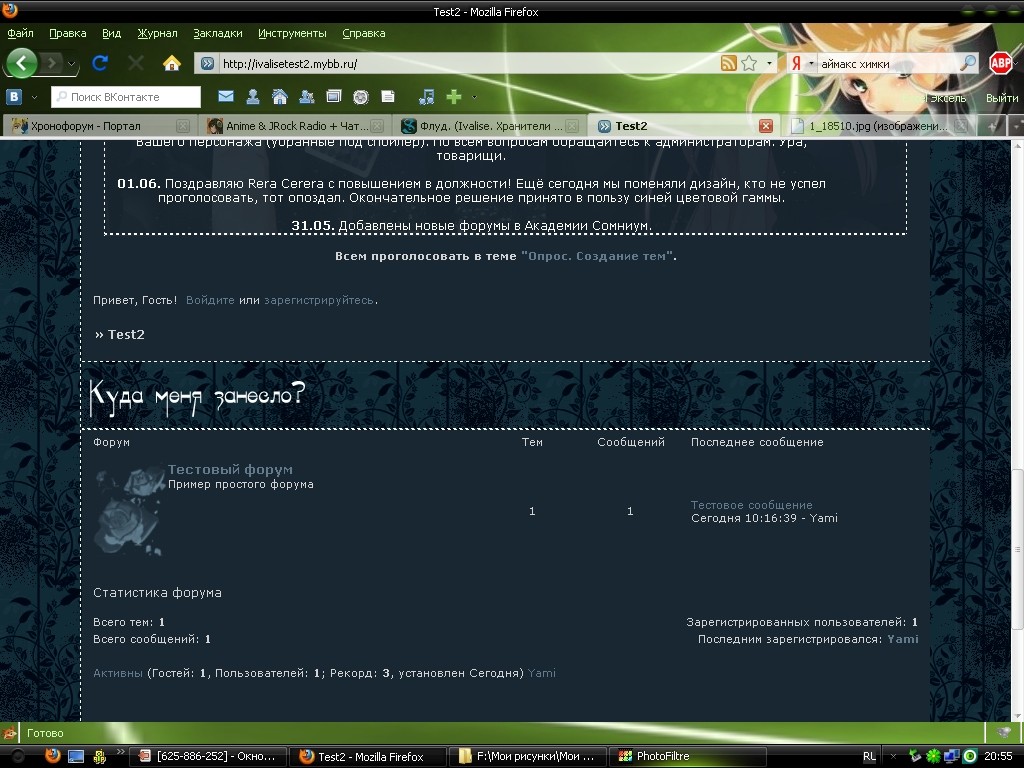1024x768 pixels.
Task: Click the VKontakte "B" toolbar logo
Action: (14, 97)
